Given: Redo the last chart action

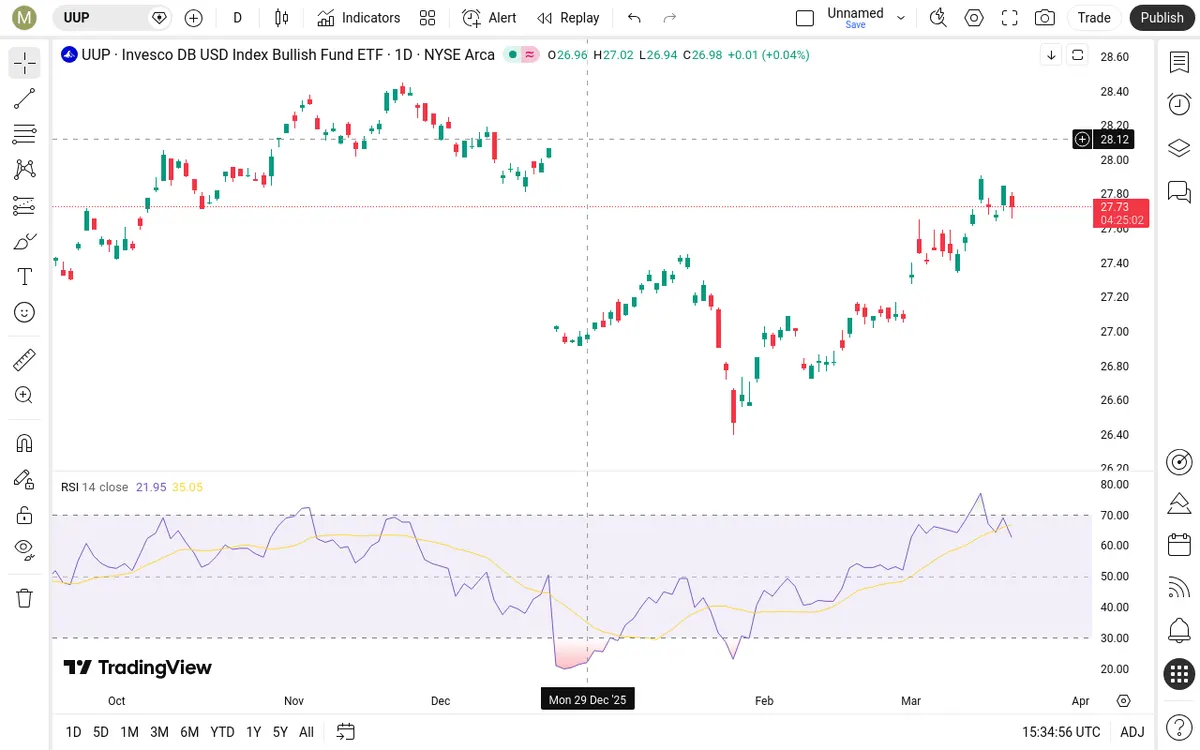Looking at the screenshot, I should 670,18.
